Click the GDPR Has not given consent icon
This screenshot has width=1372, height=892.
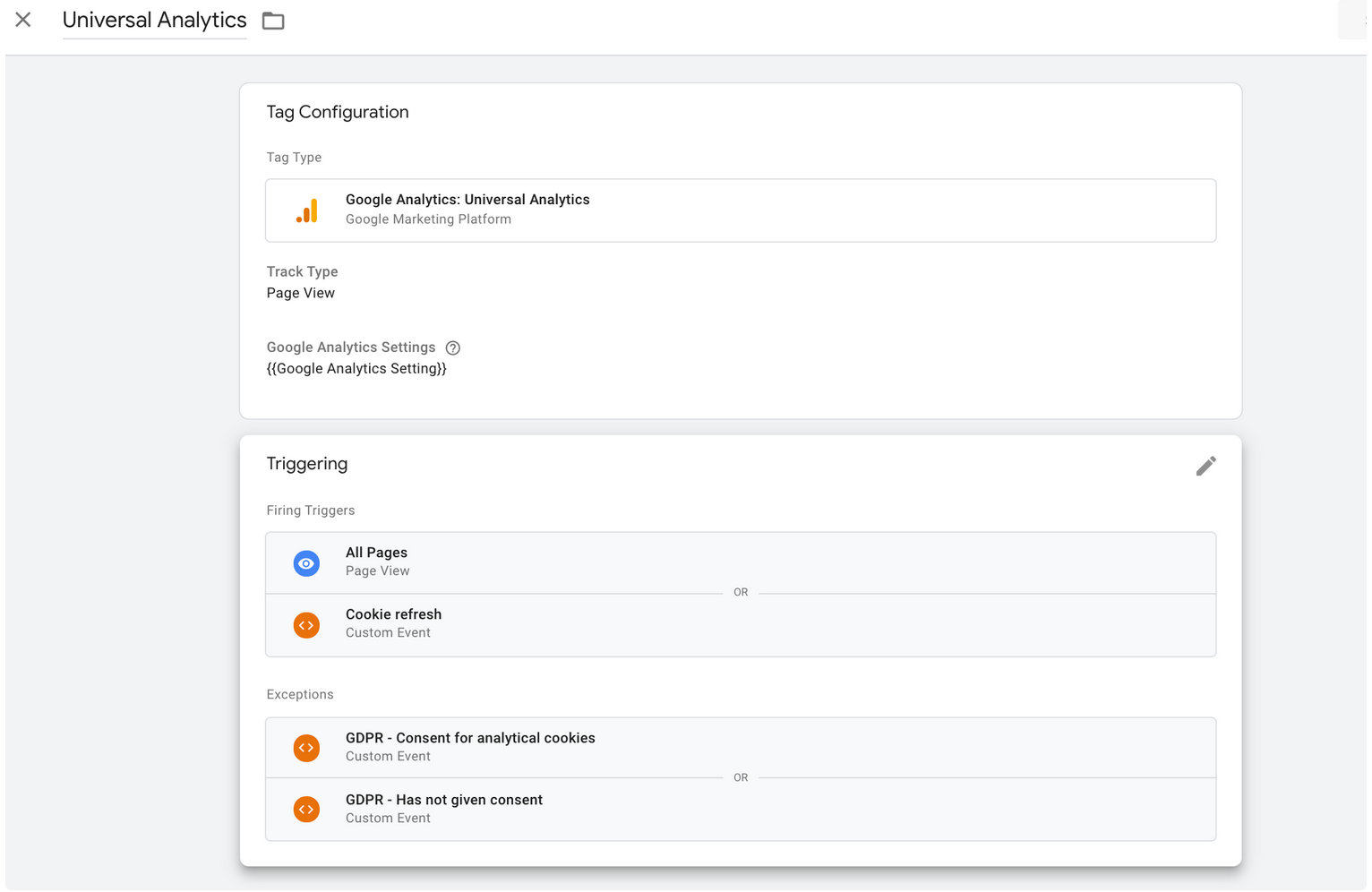click(306, 810)
